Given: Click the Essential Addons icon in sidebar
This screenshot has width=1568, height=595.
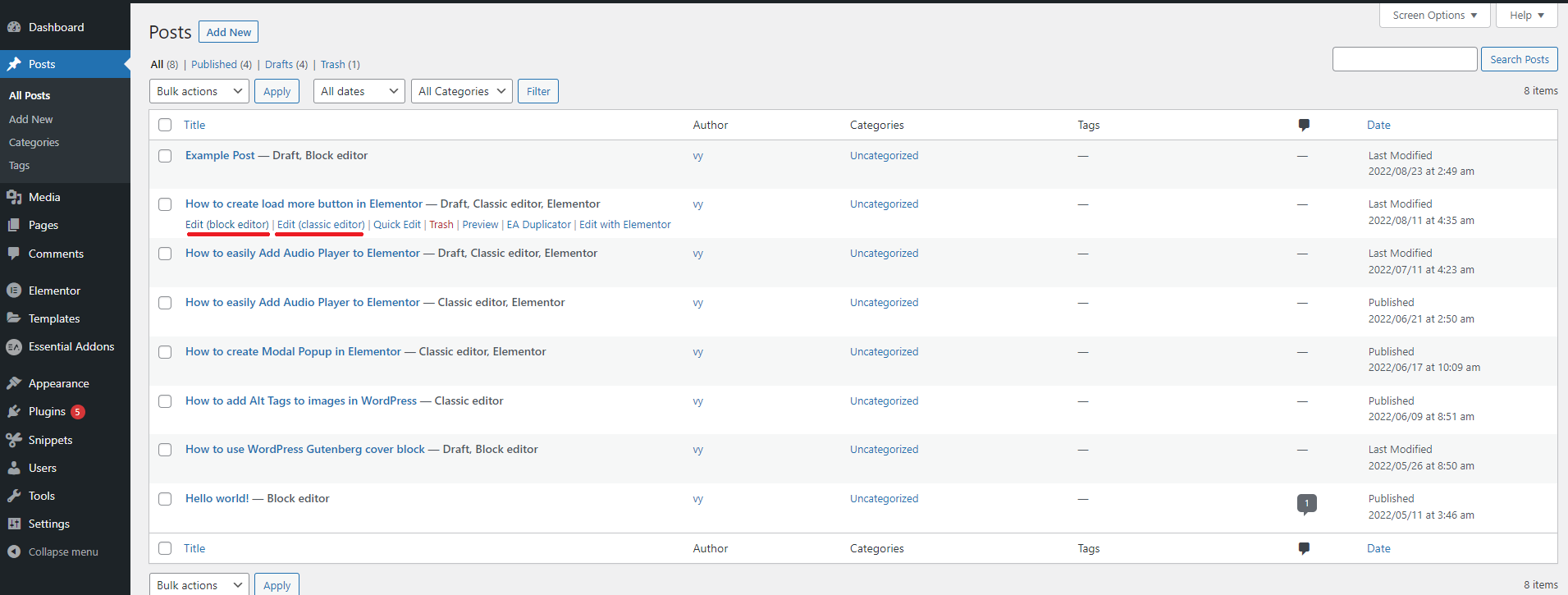Looking at the screenshot, I should tap(14, 346).
